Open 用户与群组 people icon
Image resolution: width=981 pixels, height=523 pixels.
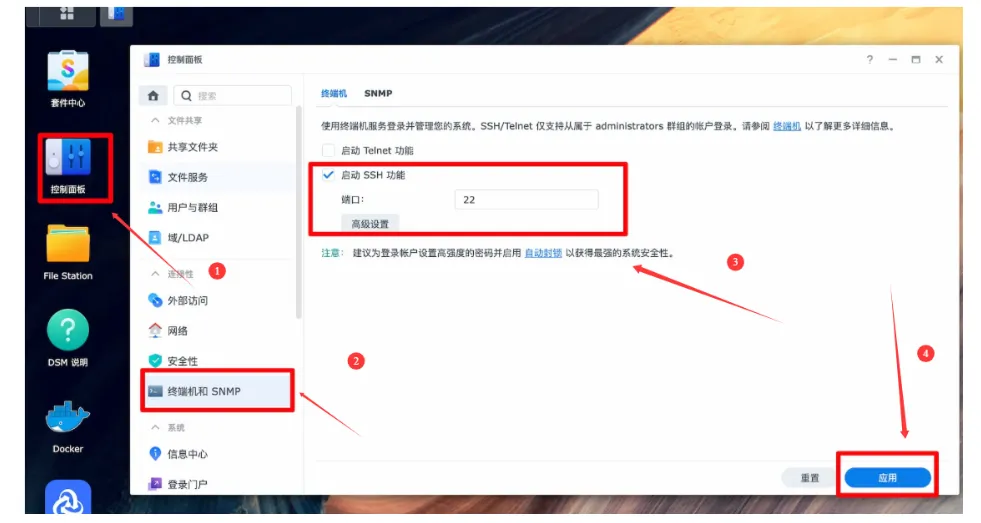[x=155, y=207]
